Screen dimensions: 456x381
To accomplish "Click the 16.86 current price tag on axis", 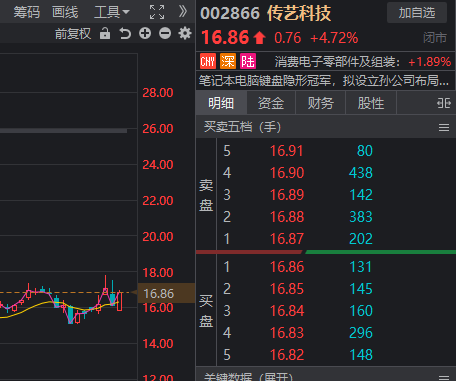I will (x=166, y=293).
